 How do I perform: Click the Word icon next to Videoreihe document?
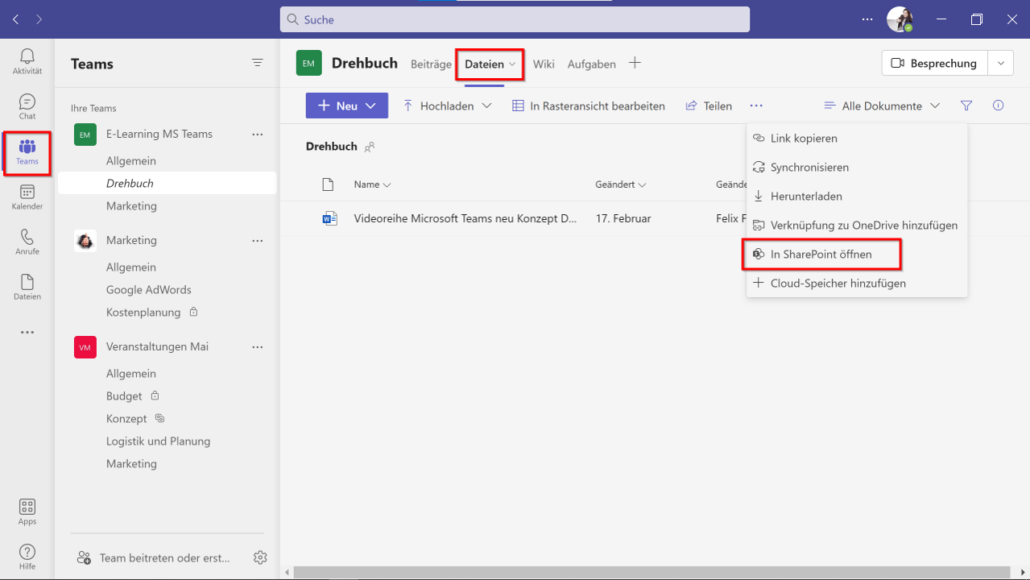[330, 218]
